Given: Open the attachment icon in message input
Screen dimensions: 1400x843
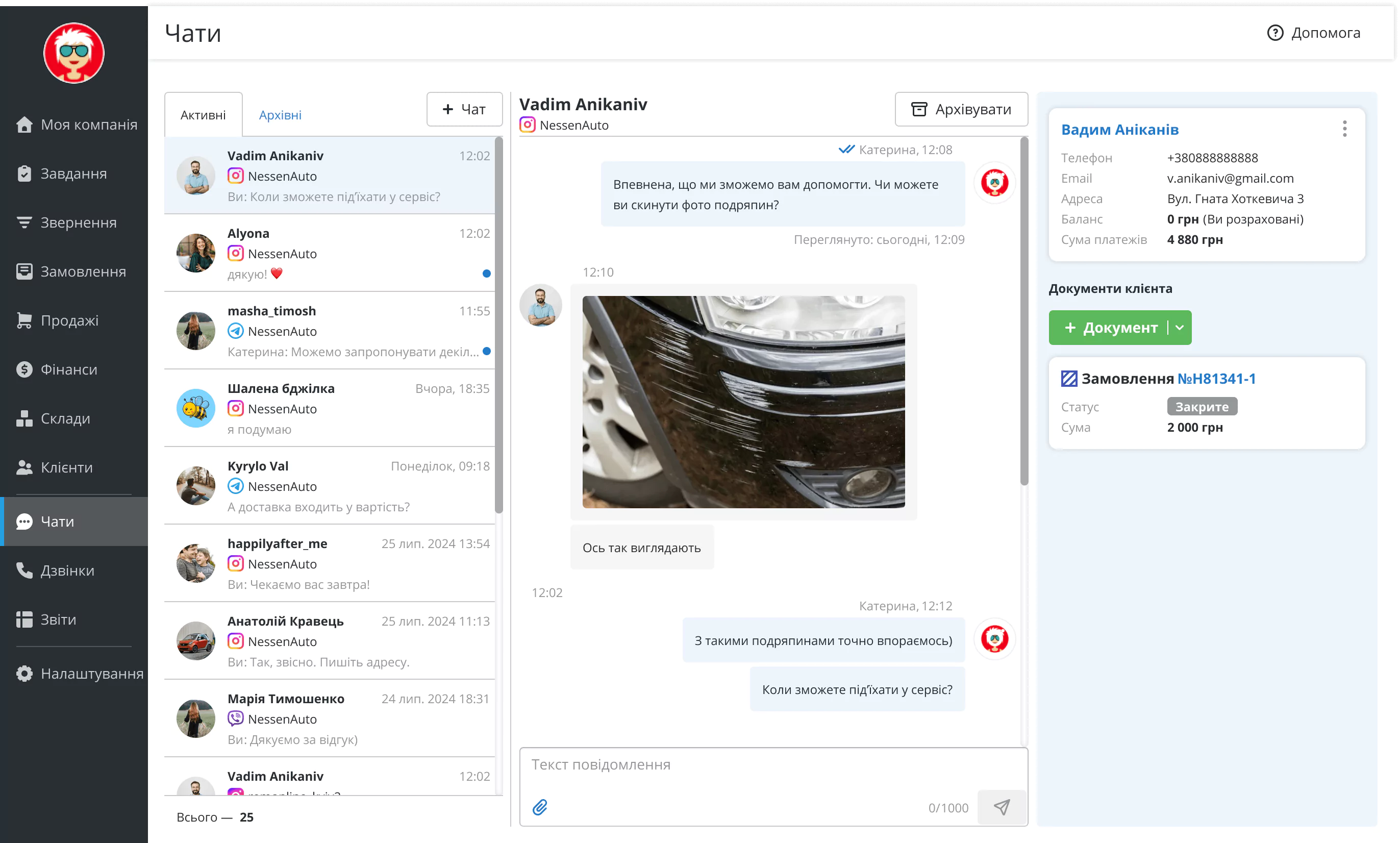Looking at the screenshot, I should point(540,807).
